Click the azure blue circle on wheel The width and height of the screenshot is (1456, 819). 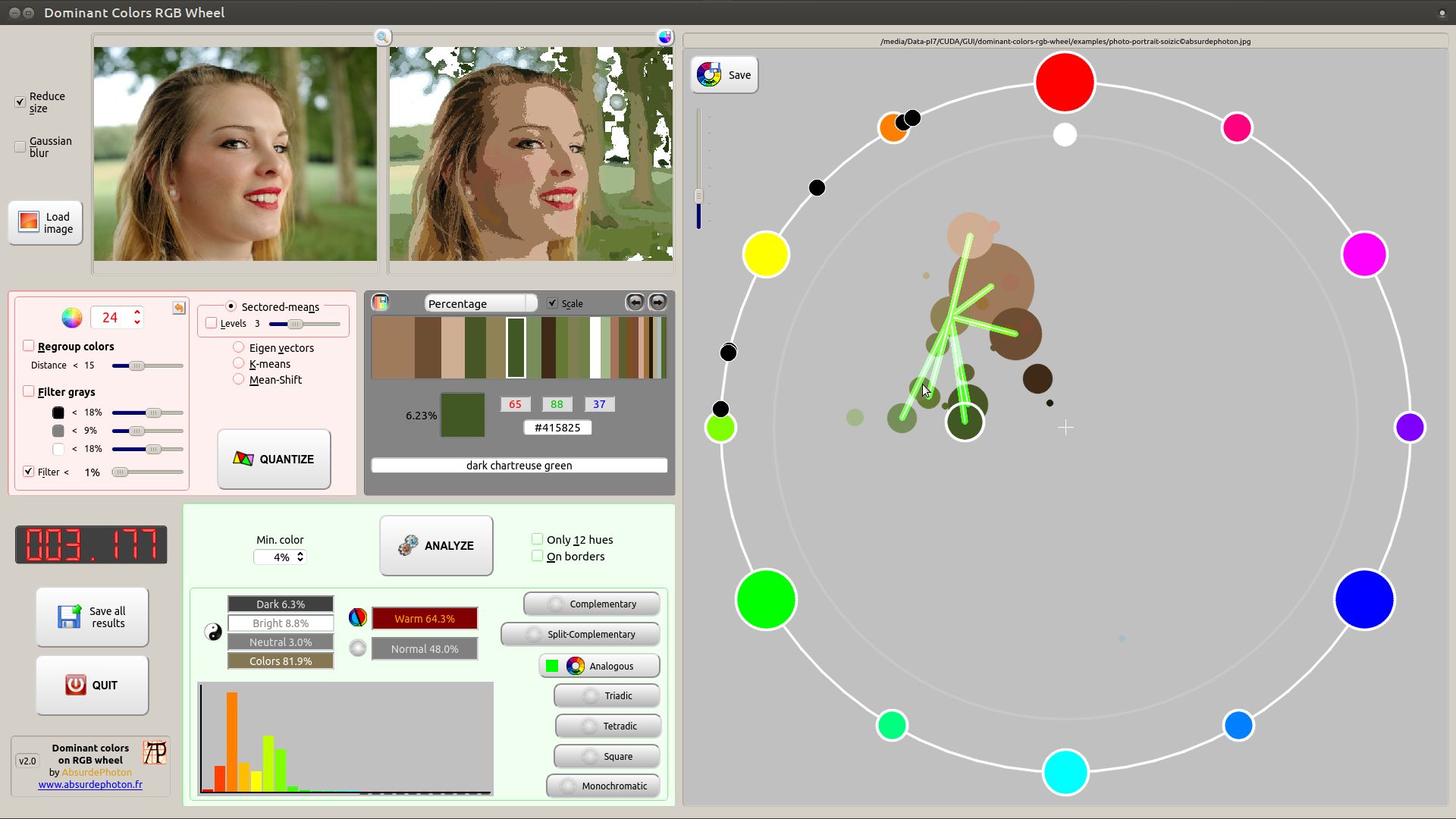pos(1238,726)
